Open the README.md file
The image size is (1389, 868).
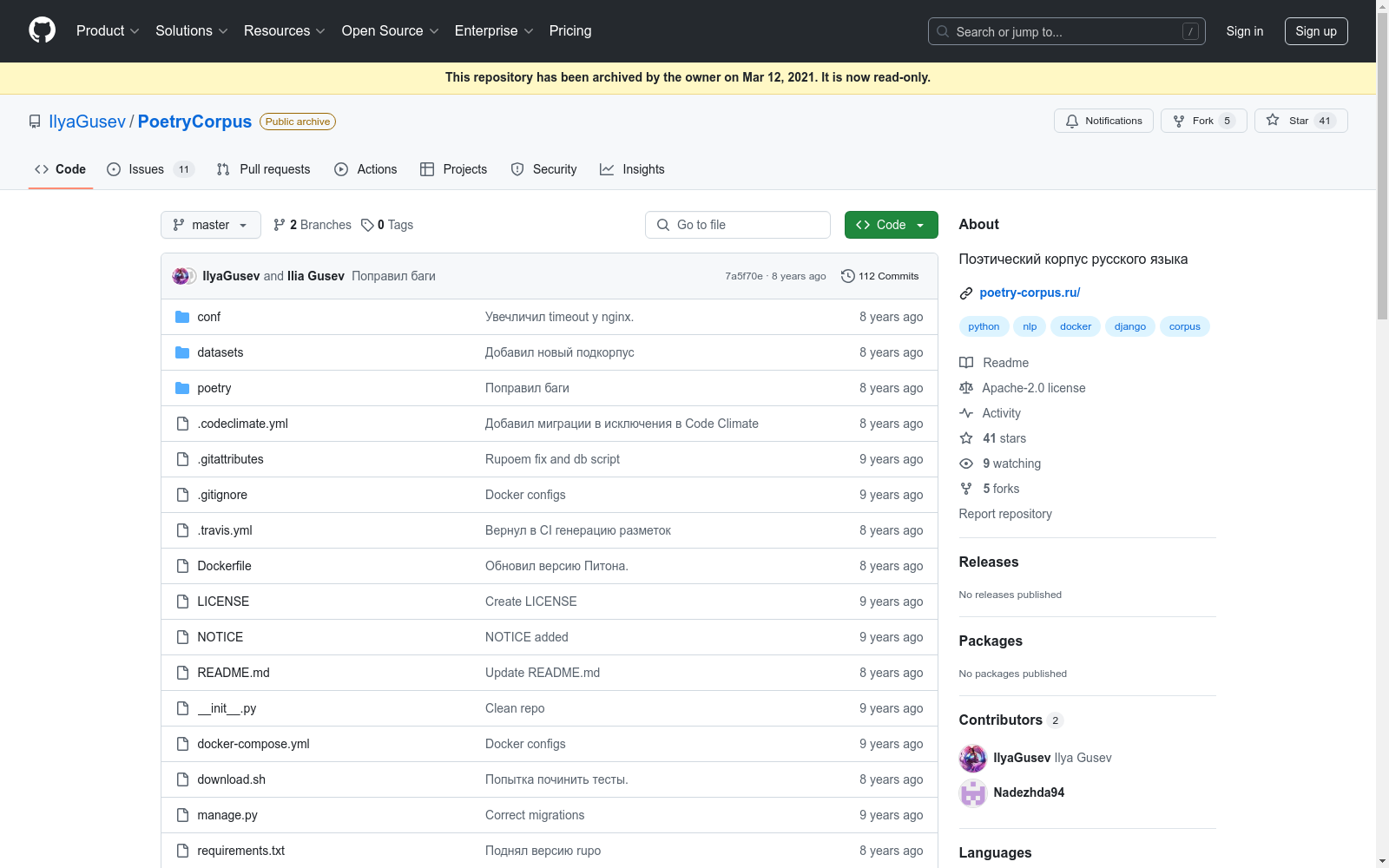tap(234, 673)
